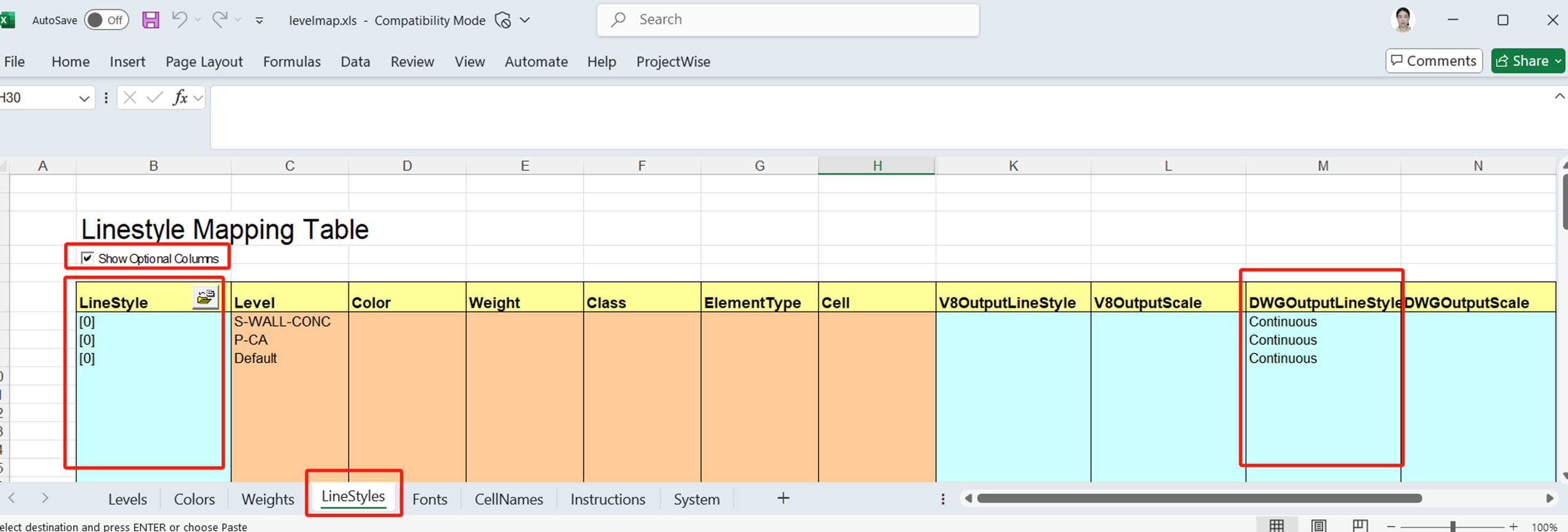Click the Save icon in title bar

(150, 20)
